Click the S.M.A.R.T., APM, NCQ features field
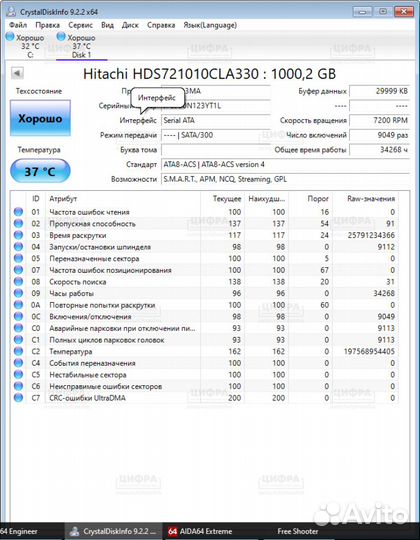The image size is (420, 540). (285, 179)
